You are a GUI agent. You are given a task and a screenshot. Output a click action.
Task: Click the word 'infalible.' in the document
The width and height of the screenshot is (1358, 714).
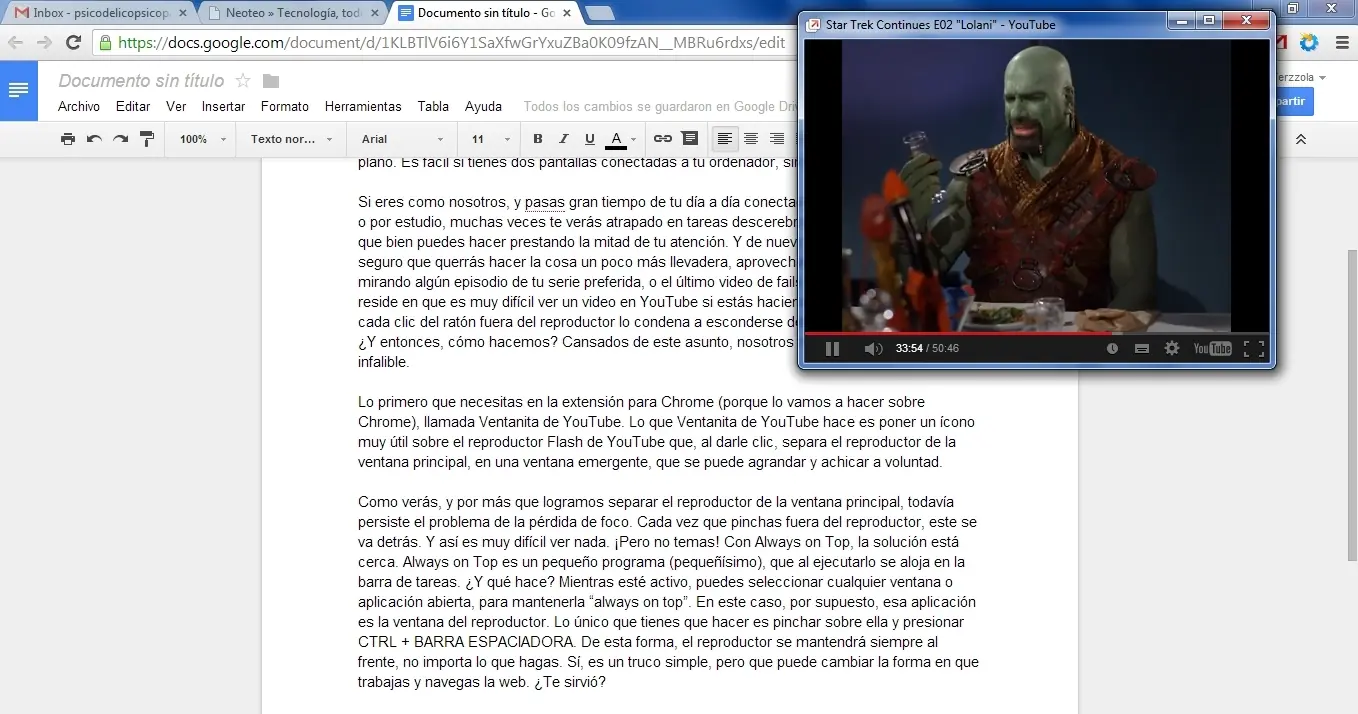pos(385,362)
